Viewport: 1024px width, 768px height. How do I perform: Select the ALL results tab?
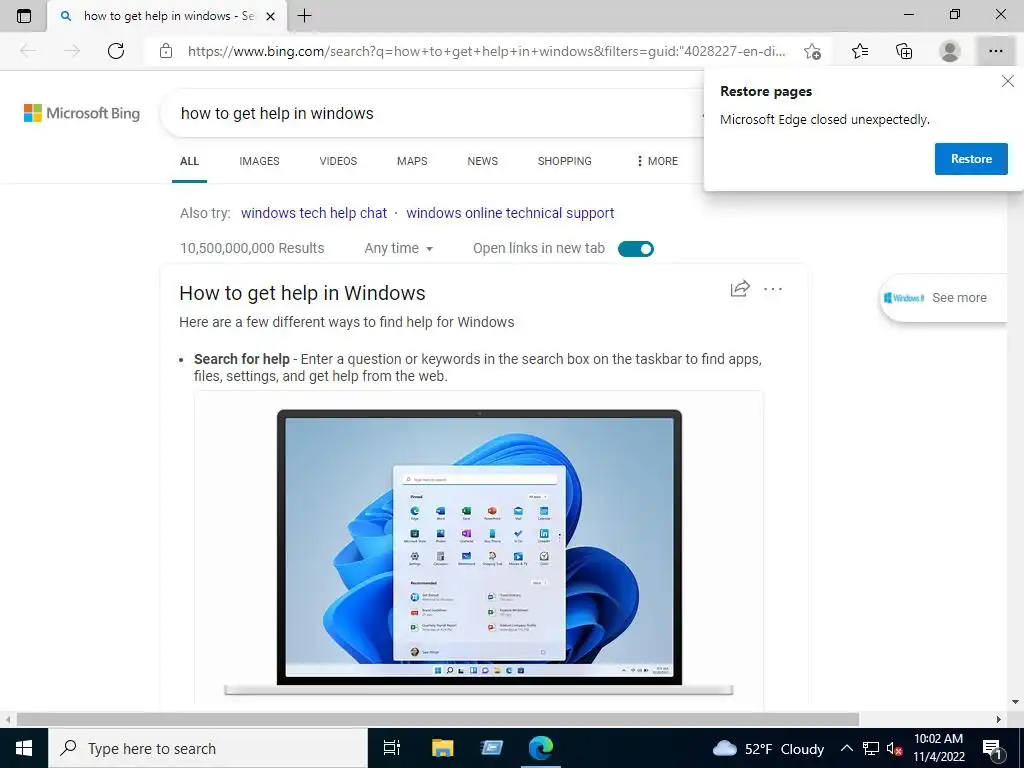pos(189,161)
